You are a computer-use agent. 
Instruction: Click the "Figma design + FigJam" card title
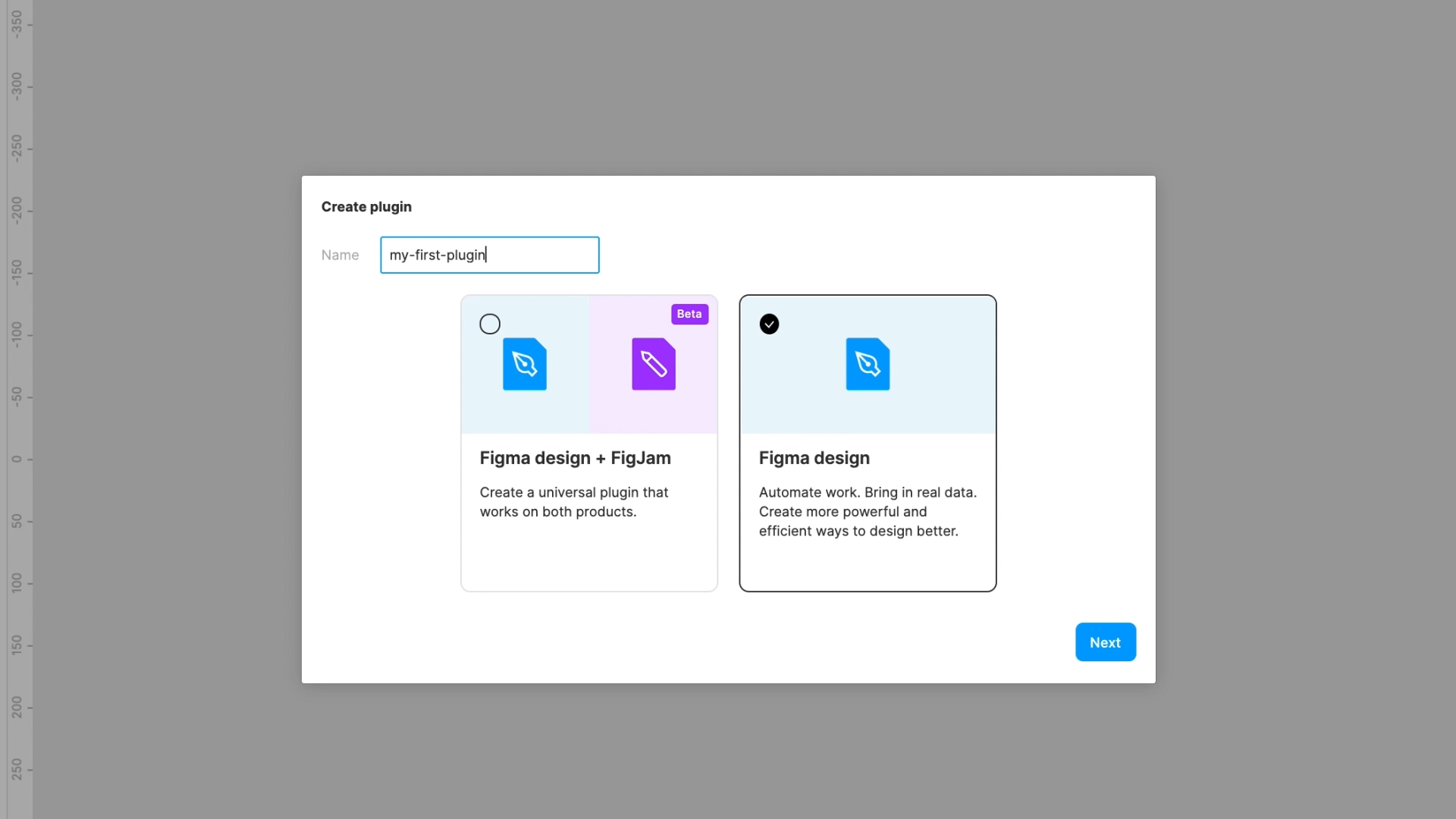click(x=575, y=458)
